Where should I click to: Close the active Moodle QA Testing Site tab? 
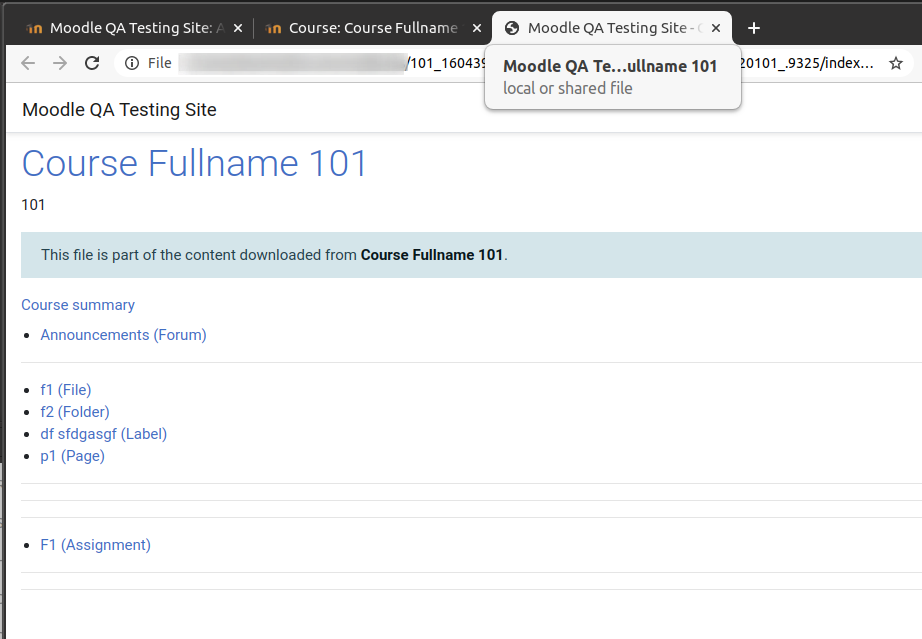716,28
